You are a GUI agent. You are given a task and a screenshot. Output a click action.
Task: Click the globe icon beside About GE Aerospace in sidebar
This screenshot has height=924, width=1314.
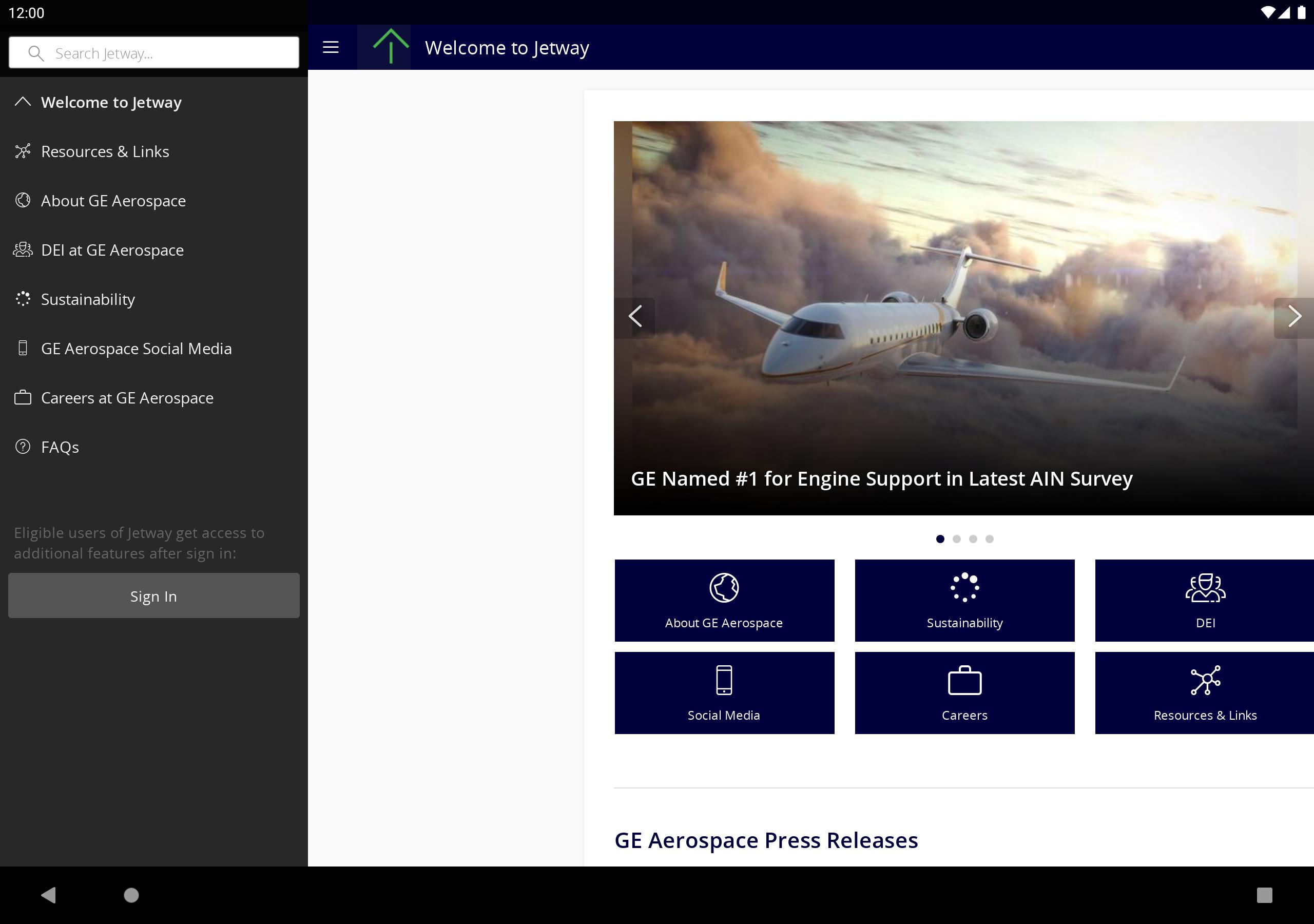point(23,200)
